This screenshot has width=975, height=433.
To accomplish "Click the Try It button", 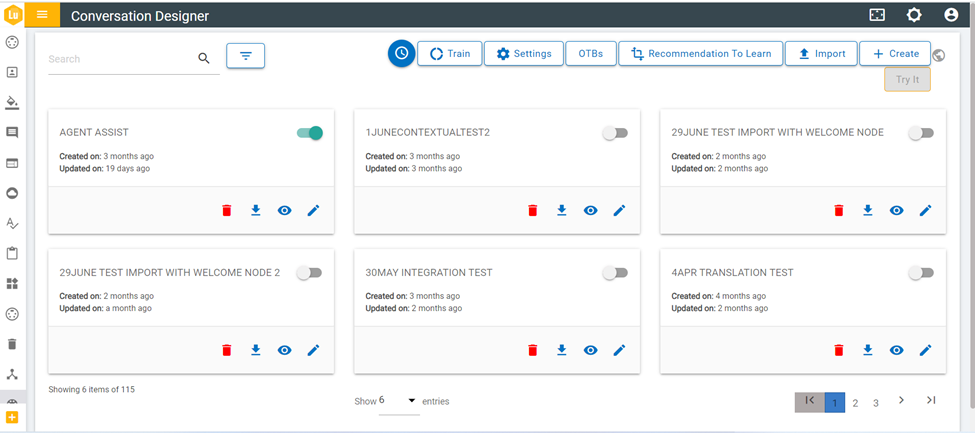I will (x=907, y=80).
